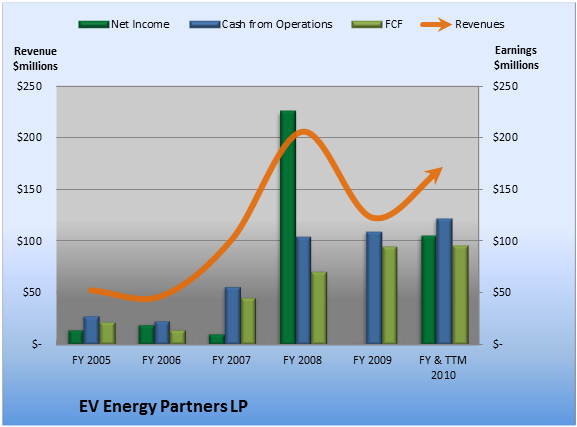This screenshot has height=427, width=577.
Task: Select the FY 2009 FCF bar
Action: coord(389,295)
